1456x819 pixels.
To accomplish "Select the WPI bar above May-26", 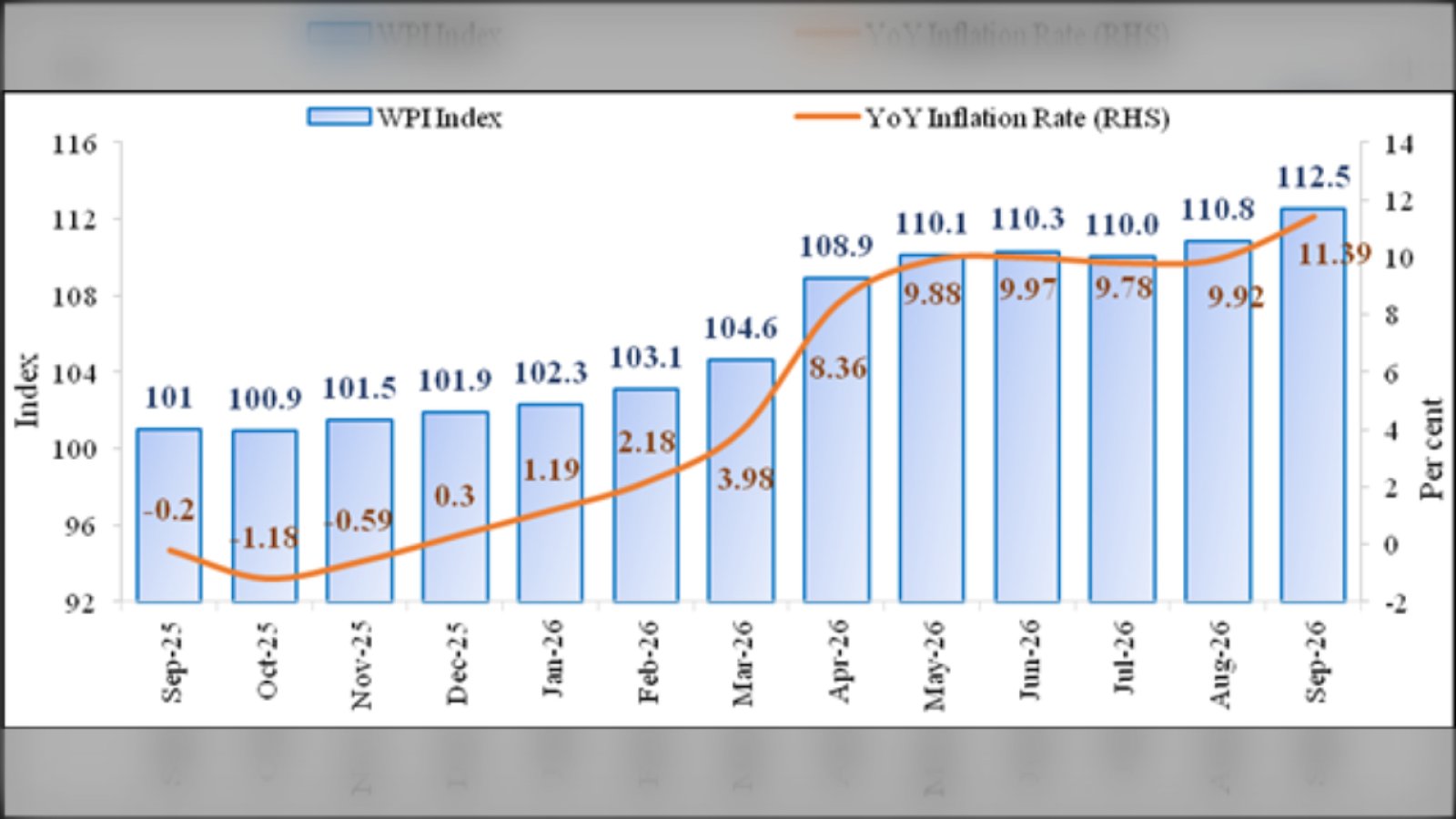I will 932,429.
